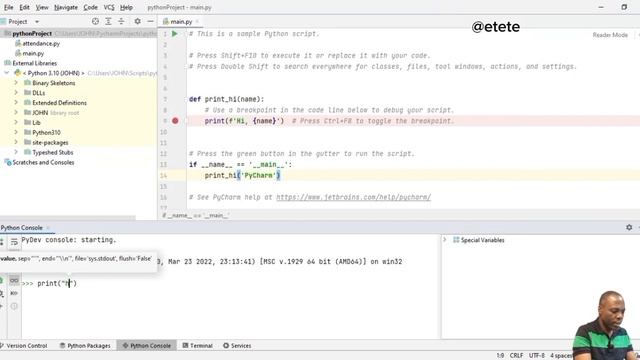Hide the Project tool window
Viewport: 640px width, 360px height.
[x=150, y=21]
